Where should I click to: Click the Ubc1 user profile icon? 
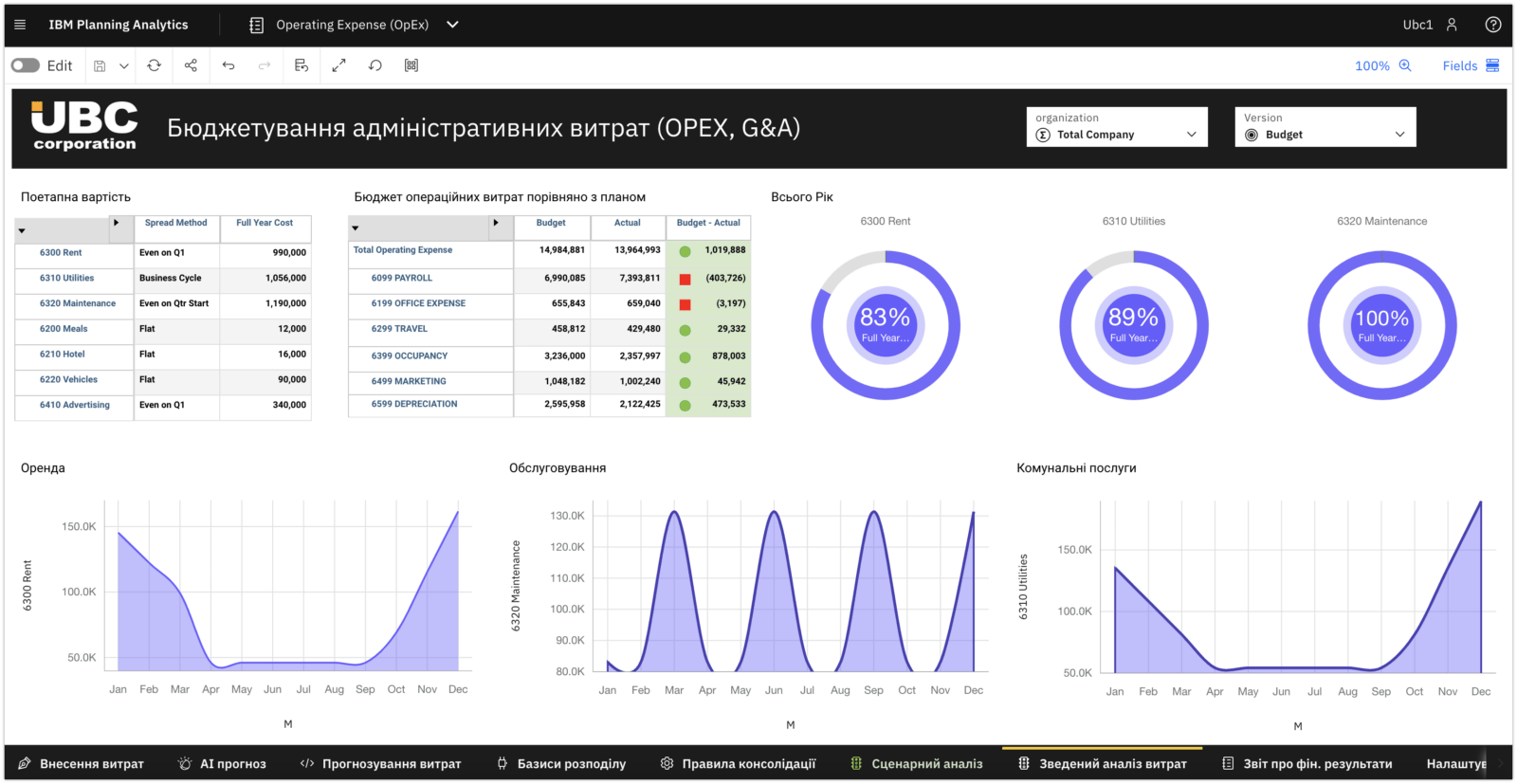pyautogui.click(x=1452, y=25)
